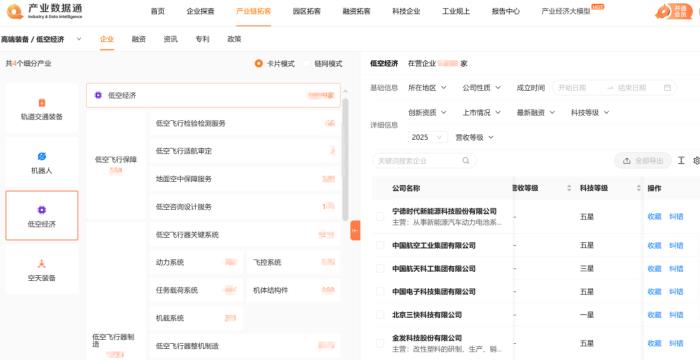Tick checkbox for 中国航空工业集团有限公司
Viewport: 700px width, 360px height.
tap(380, 246)
